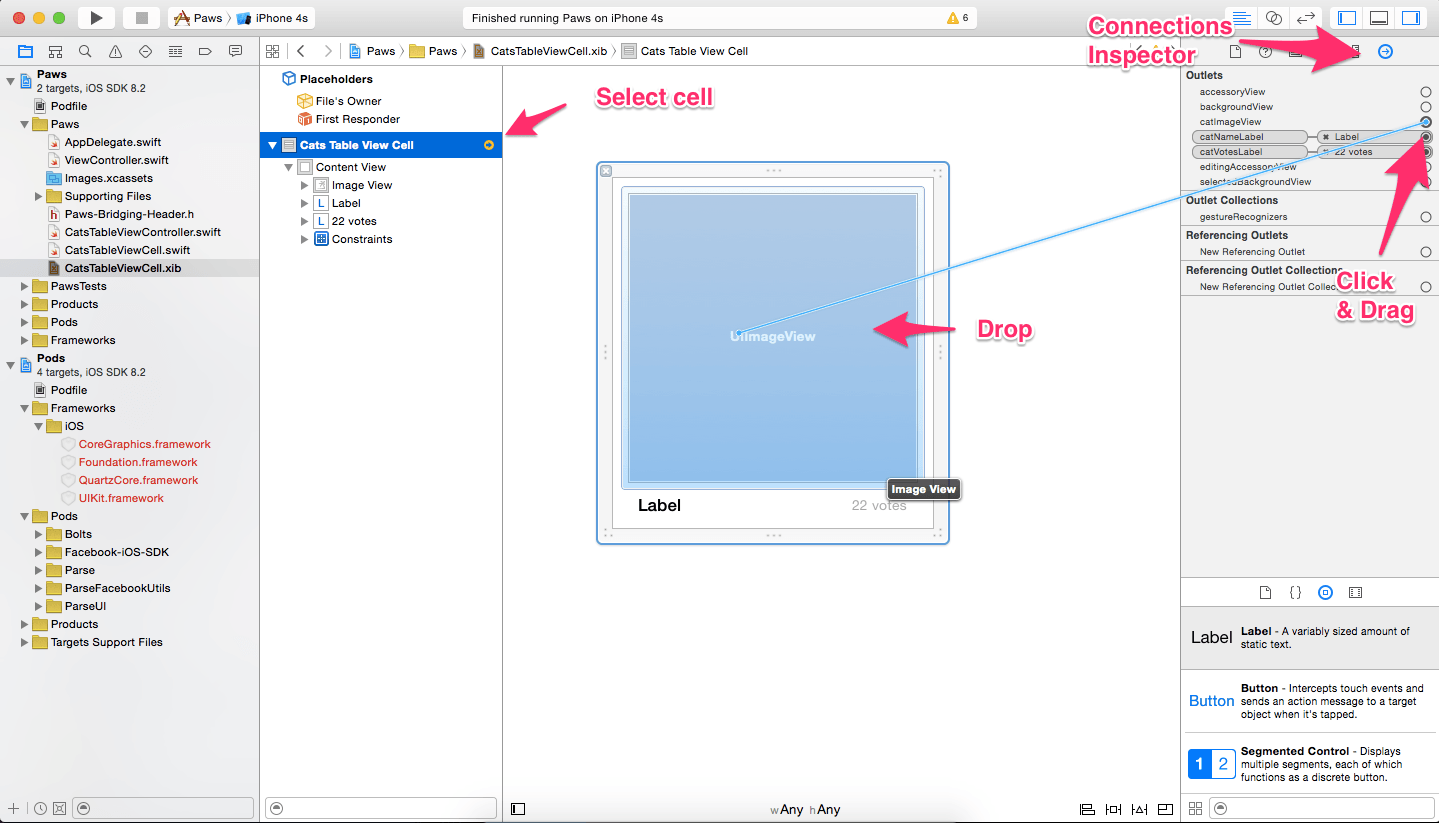Viewport: 1439px width, 823px height.
Task: Click the warning badge showing 6
Action: [954, 16]
